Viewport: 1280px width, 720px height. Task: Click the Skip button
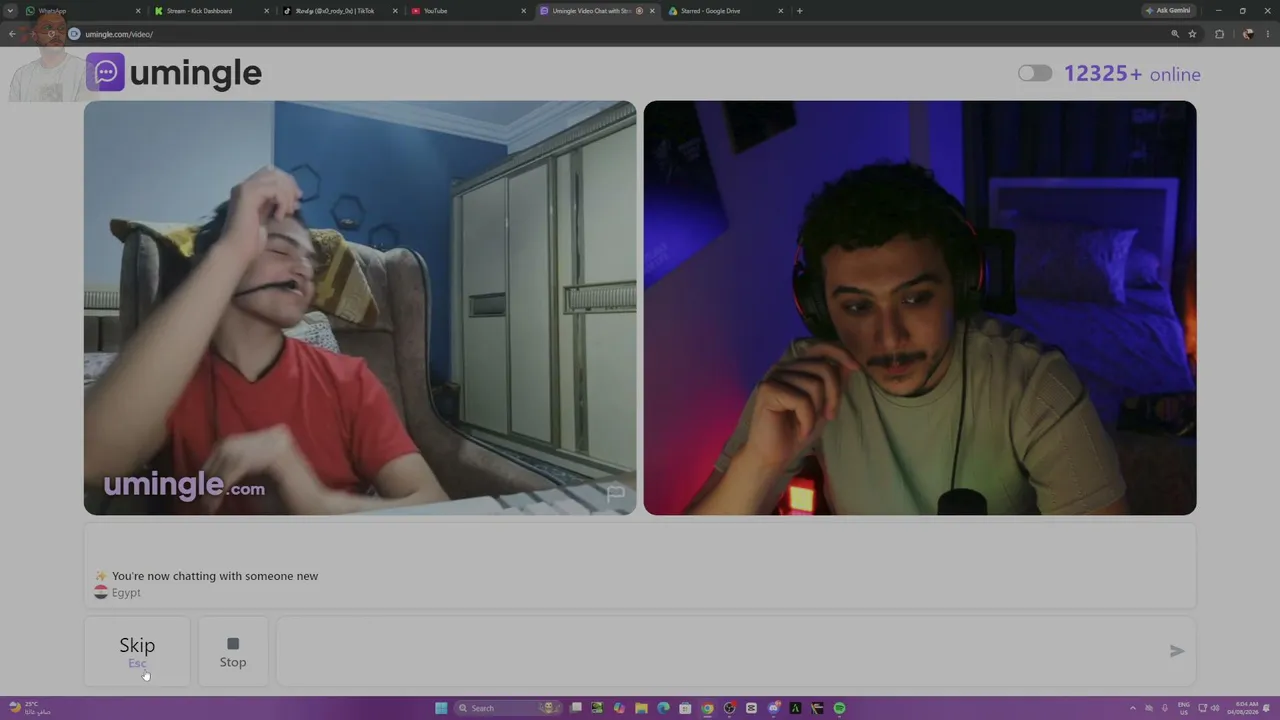137,651
